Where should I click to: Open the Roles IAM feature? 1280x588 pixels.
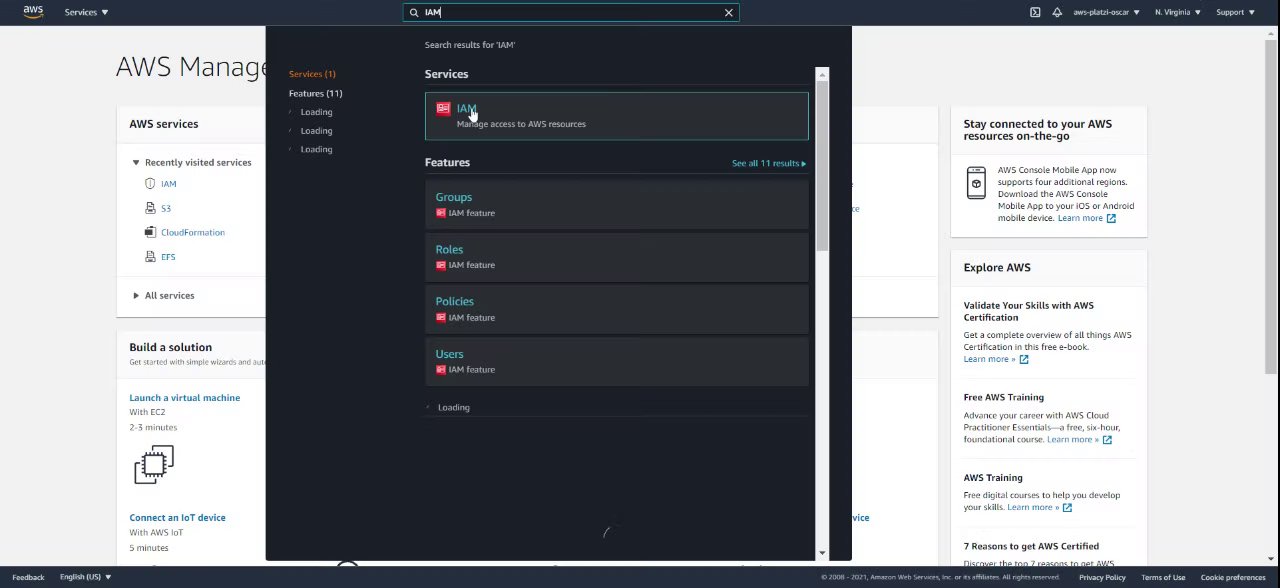click(616, 256)
